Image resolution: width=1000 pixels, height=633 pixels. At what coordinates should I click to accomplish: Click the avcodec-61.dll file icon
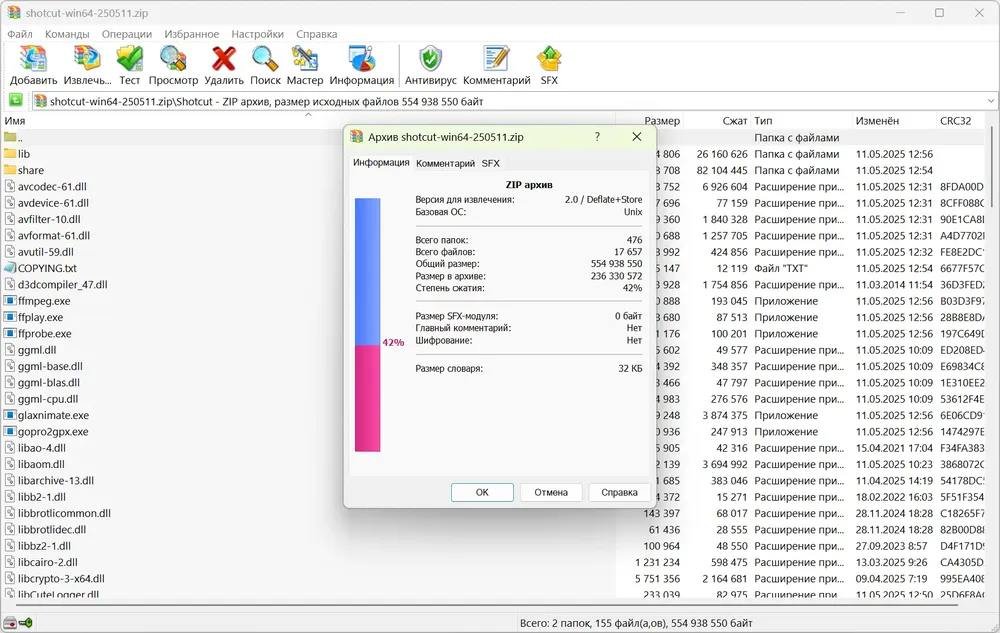10,186
